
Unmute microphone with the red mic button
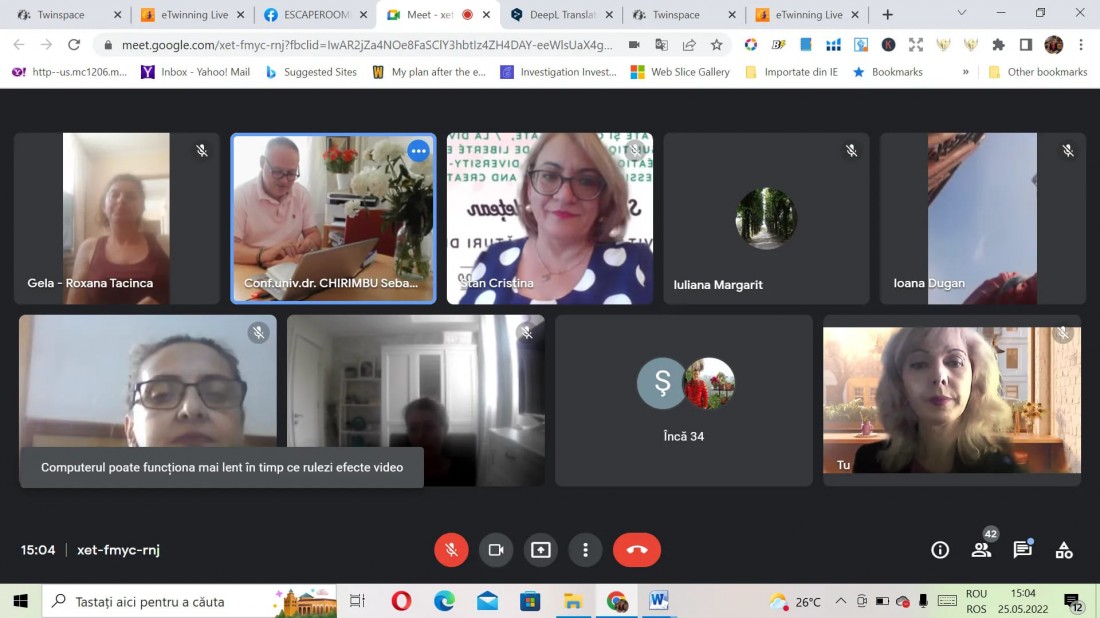(451, 550)
